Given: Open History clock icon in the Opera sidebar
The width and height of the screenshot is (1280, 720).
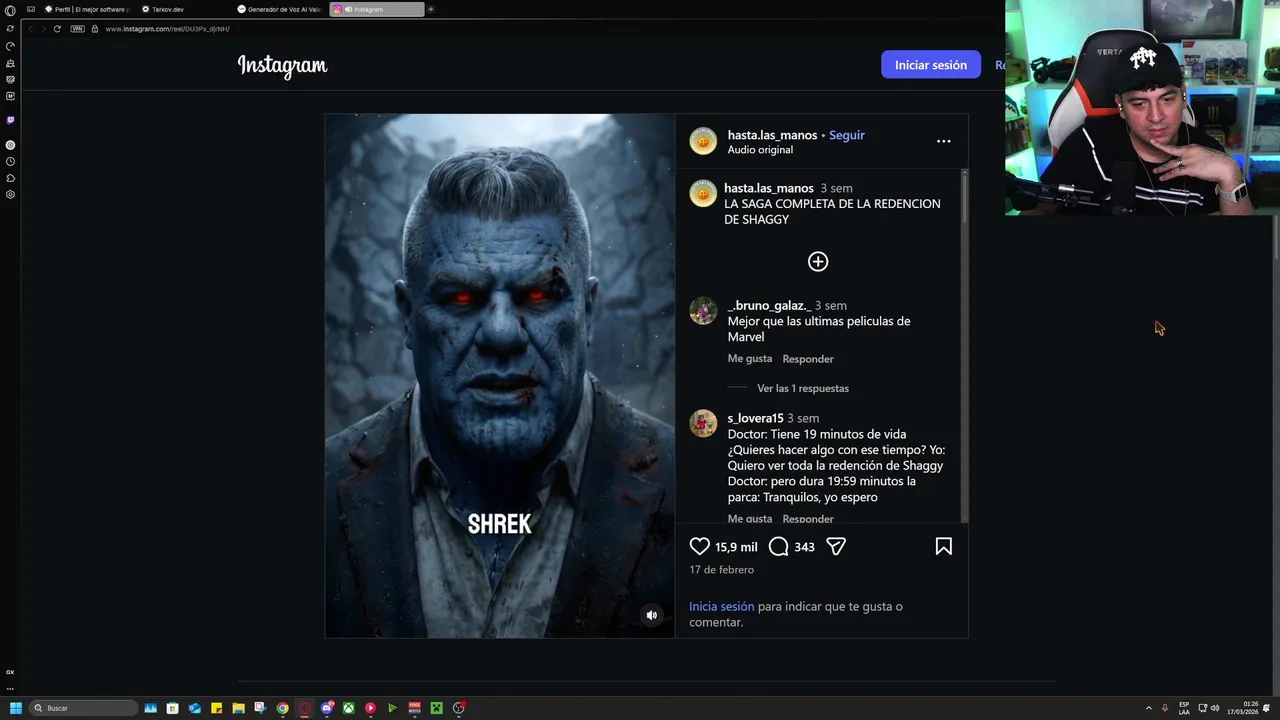Looking at the screenshot, I should 10,162.
